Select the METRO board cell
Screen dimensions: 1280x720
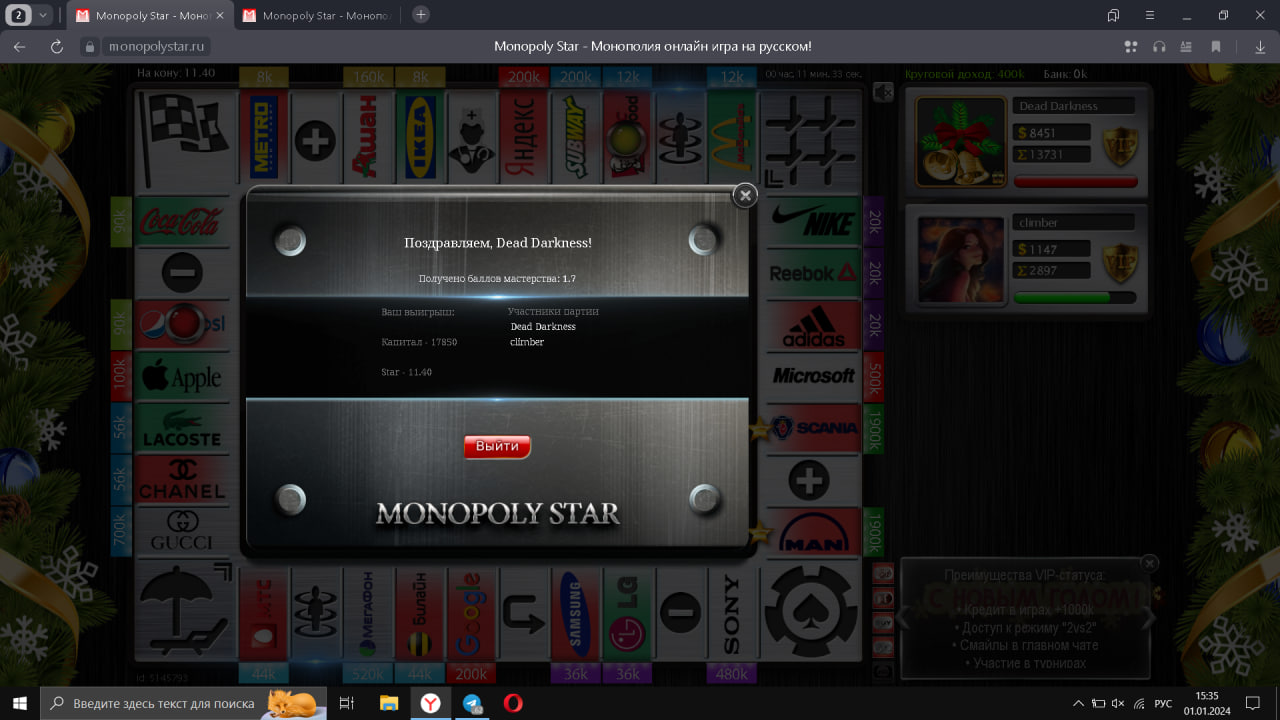tap(264, 138)
